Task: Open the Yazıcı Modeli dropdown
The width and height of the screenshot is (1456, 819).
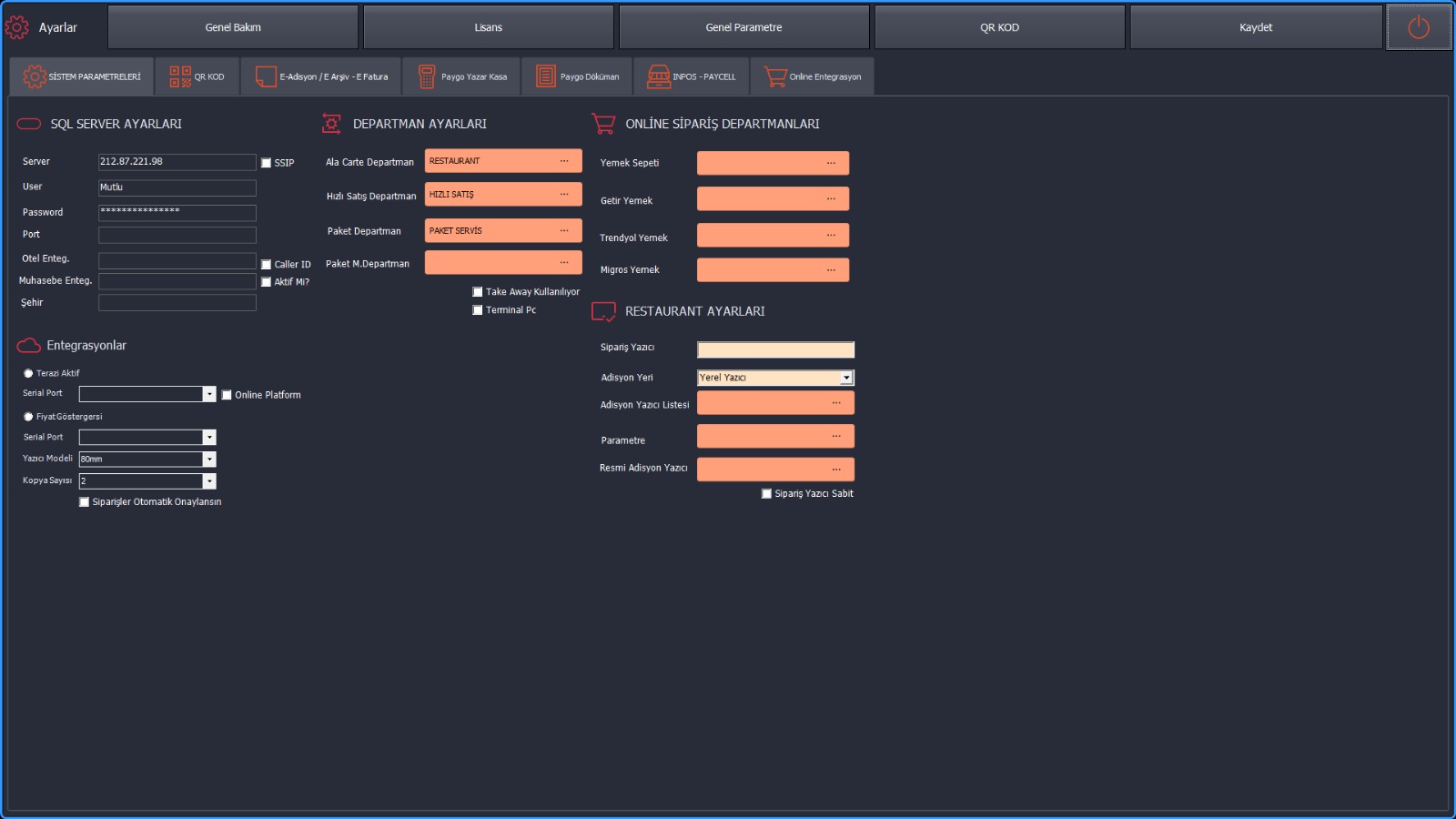Action: pyautogui.click(x=209, y=460)
